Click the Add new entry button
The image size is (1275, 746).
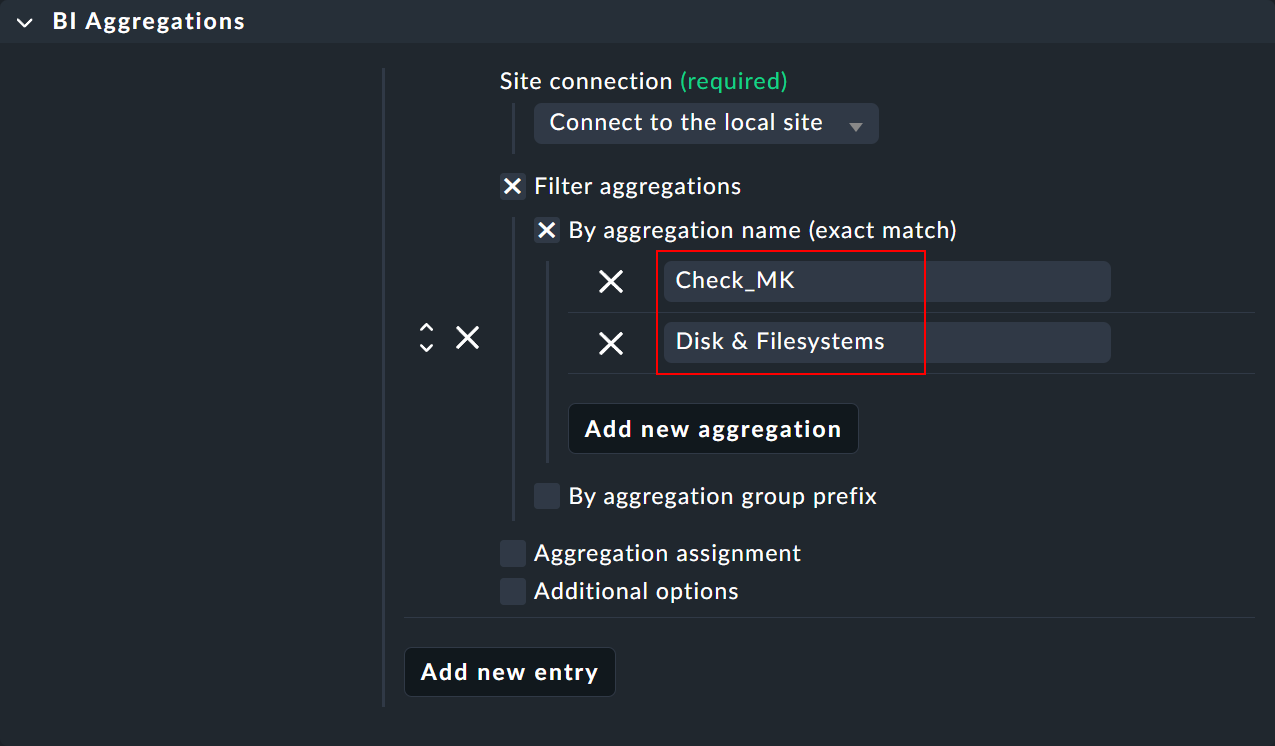(509, 672)
